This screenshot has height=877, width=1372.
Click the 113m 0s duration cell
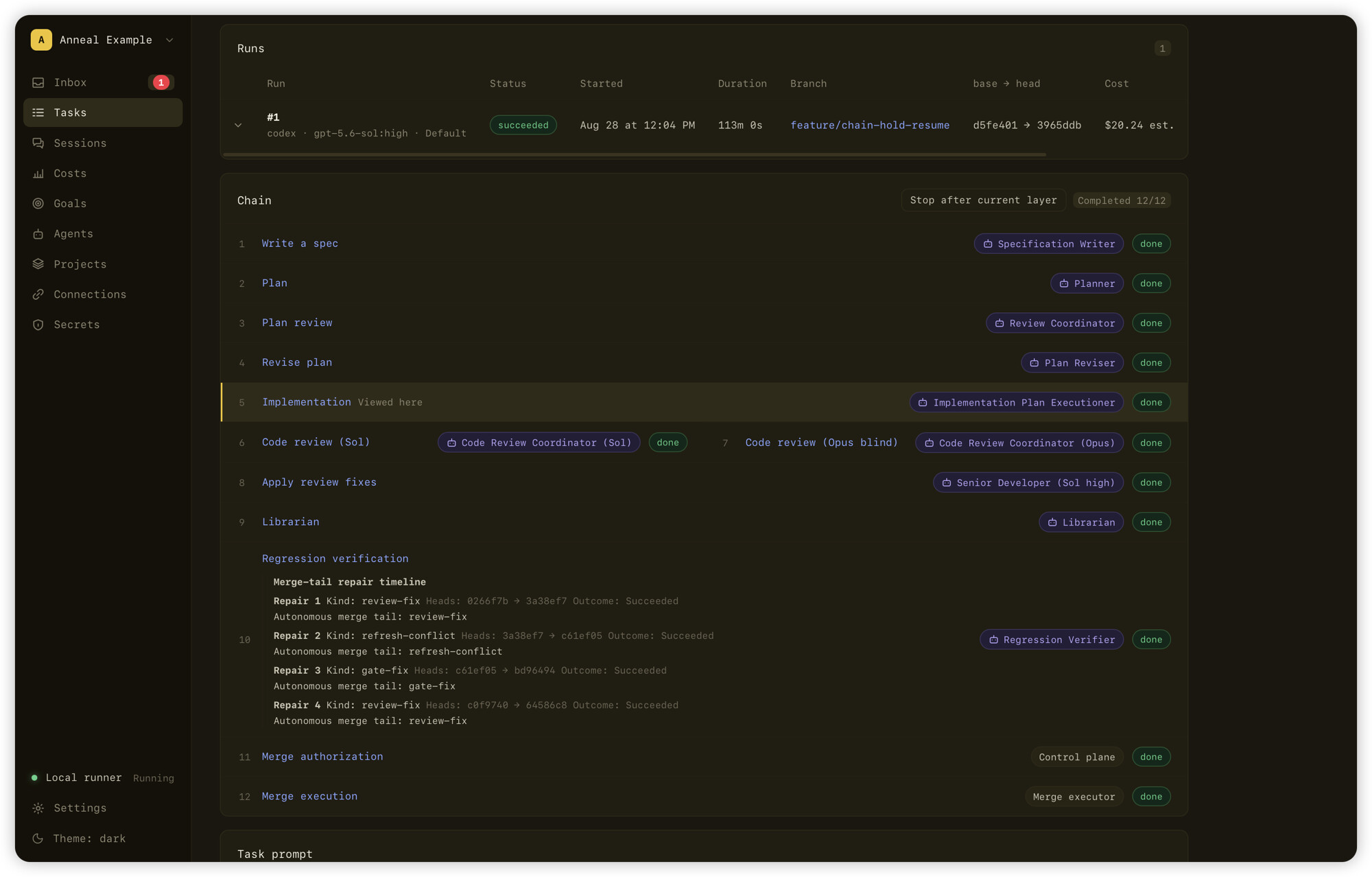coord(740,125)
